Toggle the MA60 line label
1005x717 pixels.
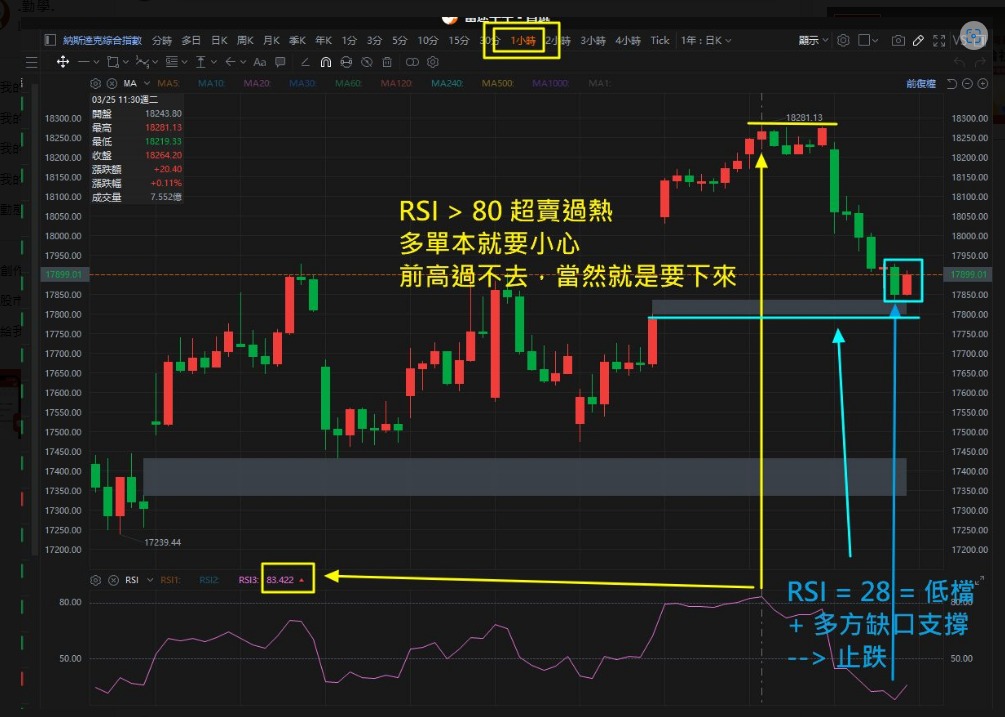tap(349, 83)
